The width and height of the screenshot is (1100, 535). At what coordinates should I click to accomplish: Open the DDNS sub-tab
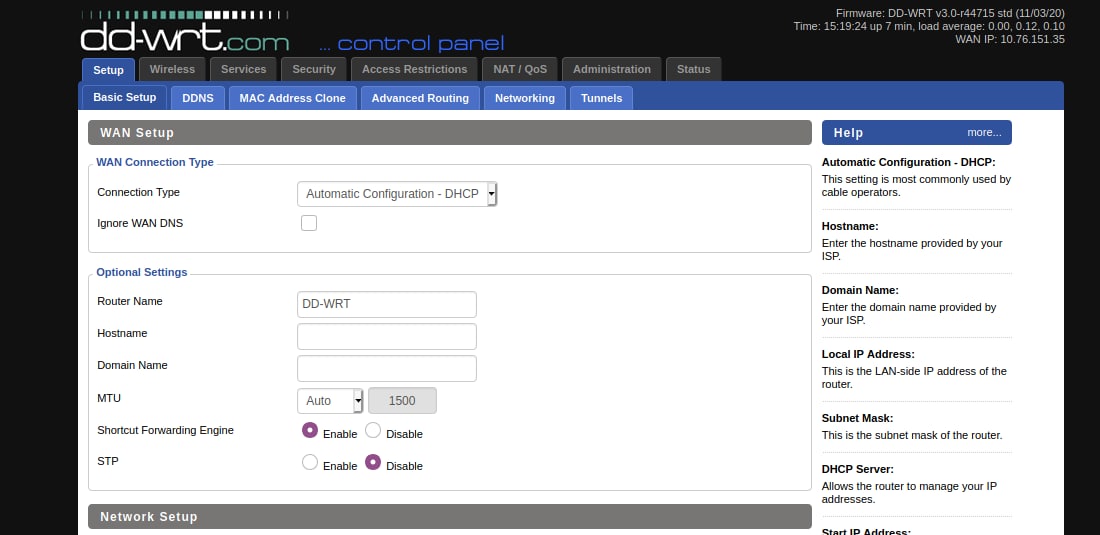coord(198,98)
